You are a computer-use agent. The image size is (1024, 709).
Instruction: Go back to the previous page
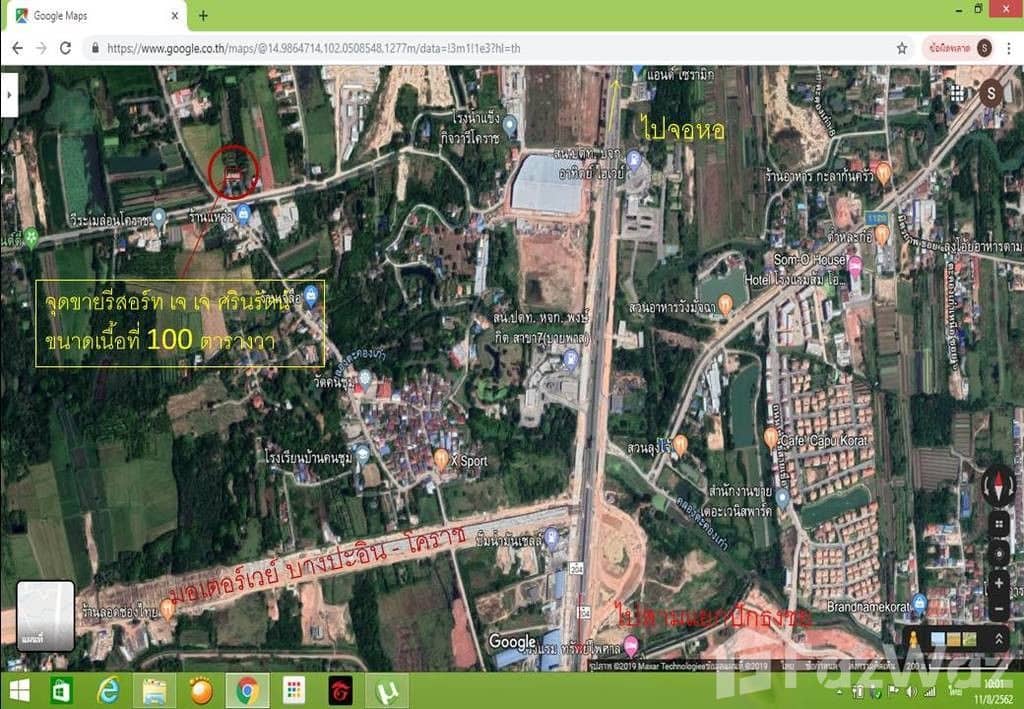coord(17,48)
